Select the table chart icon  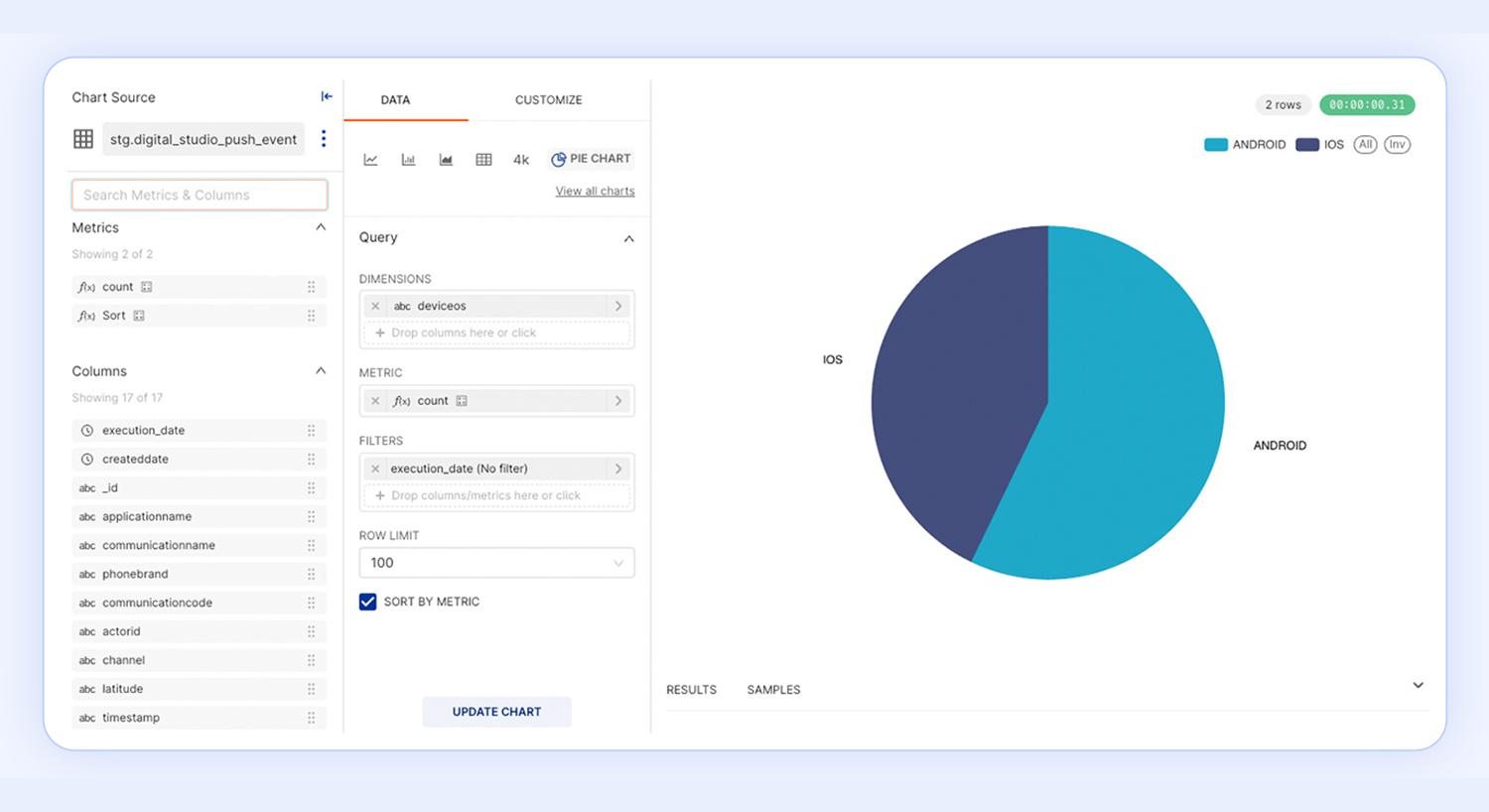pos(483,160)
